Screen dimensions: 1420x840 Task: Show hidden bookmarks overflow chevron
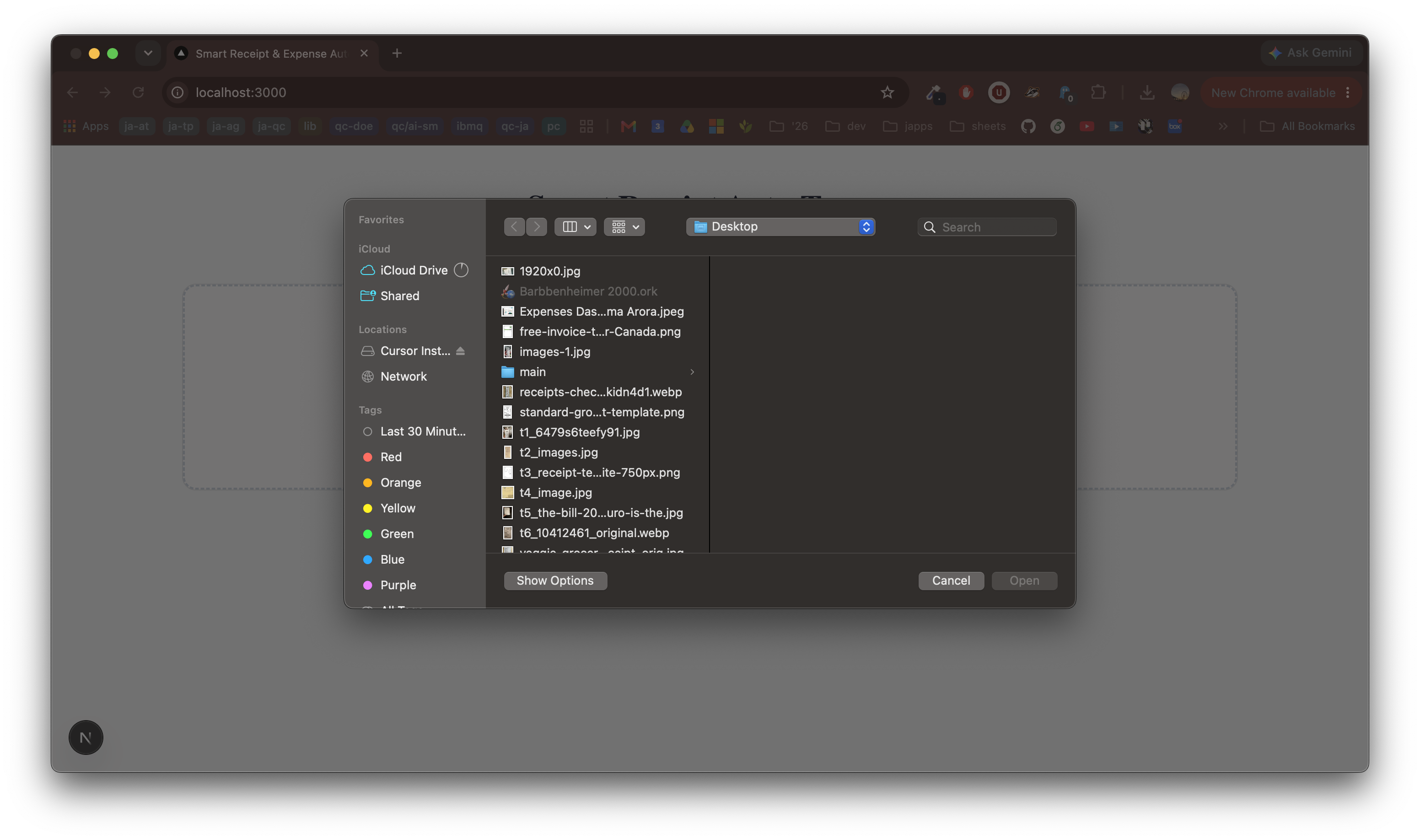1223,126
